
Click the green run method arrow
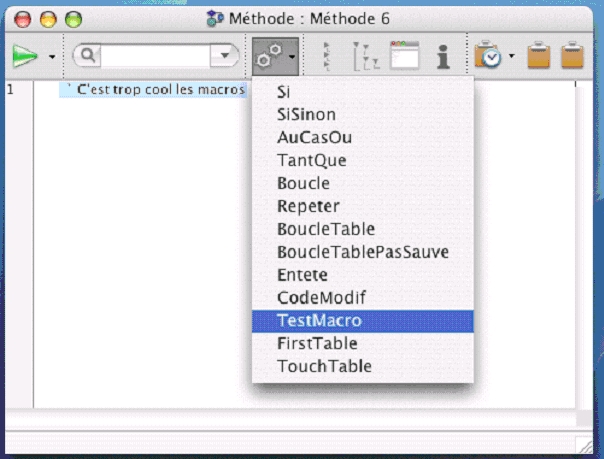24,57
